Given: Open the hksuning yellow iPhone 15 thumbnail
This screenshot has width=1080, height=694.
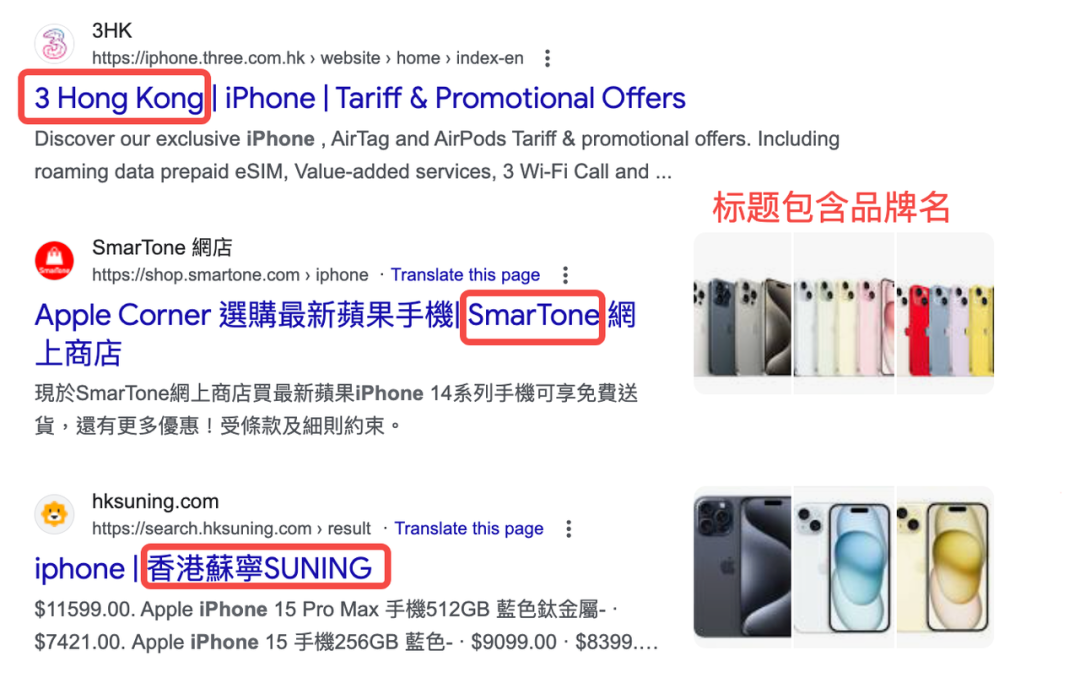Looking at the screenshot, I should click(945, 567).
